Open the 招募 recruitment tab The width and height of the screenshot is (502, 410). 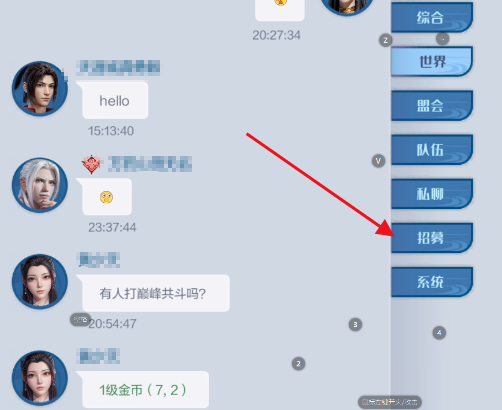tap(432, 238)
